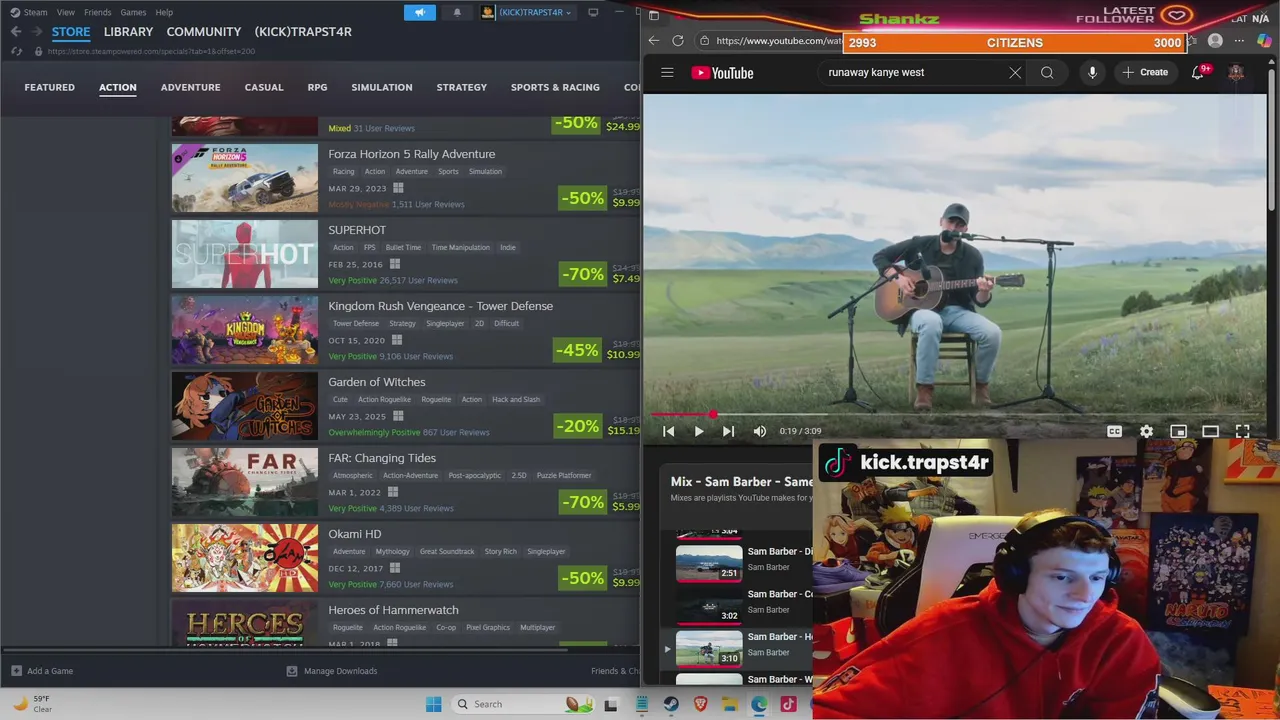Go forward in Steam navigation

[36, 32]
